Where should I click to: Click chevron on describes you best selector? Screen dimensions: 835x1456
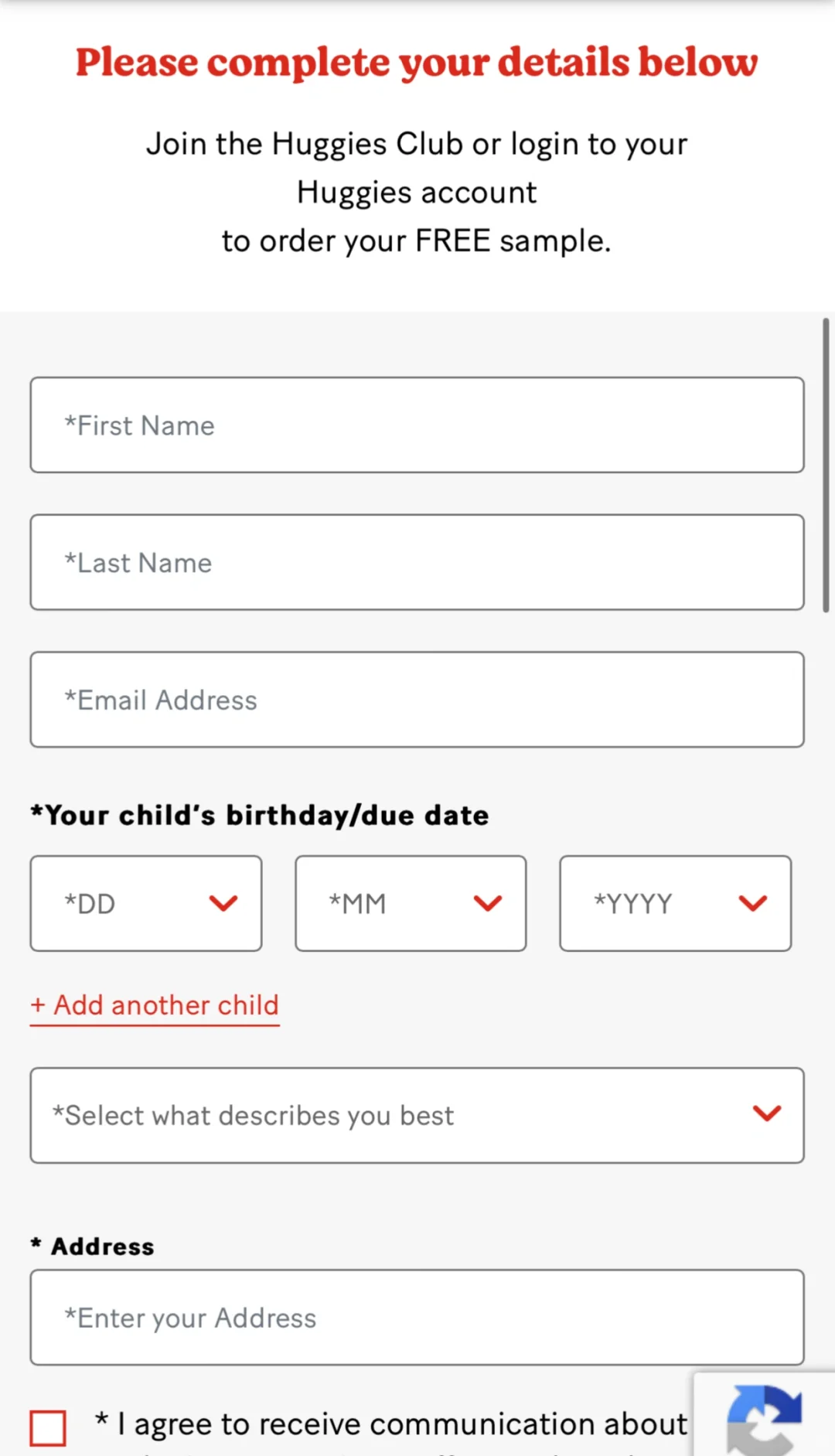[767, 1113]
